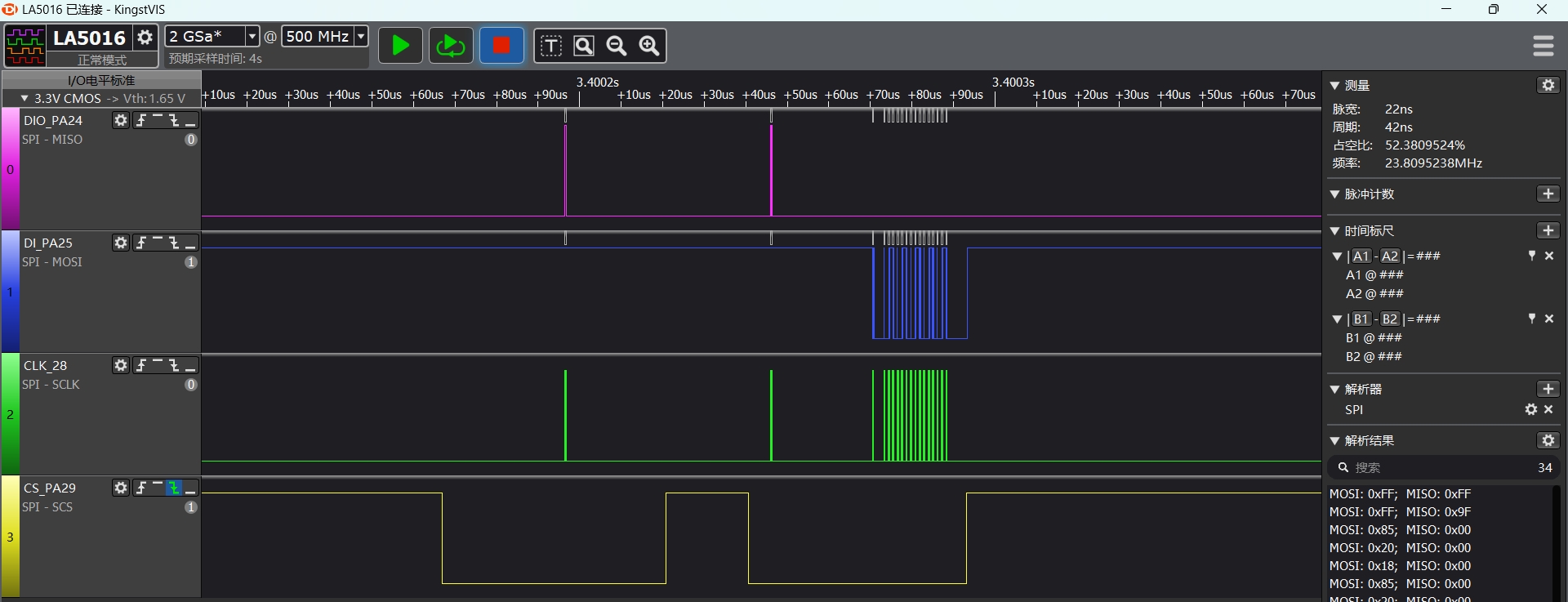Click the magenta color strip of channel 0
Image resolution: width=1568 pixels, height=602 pixels.
10,169
